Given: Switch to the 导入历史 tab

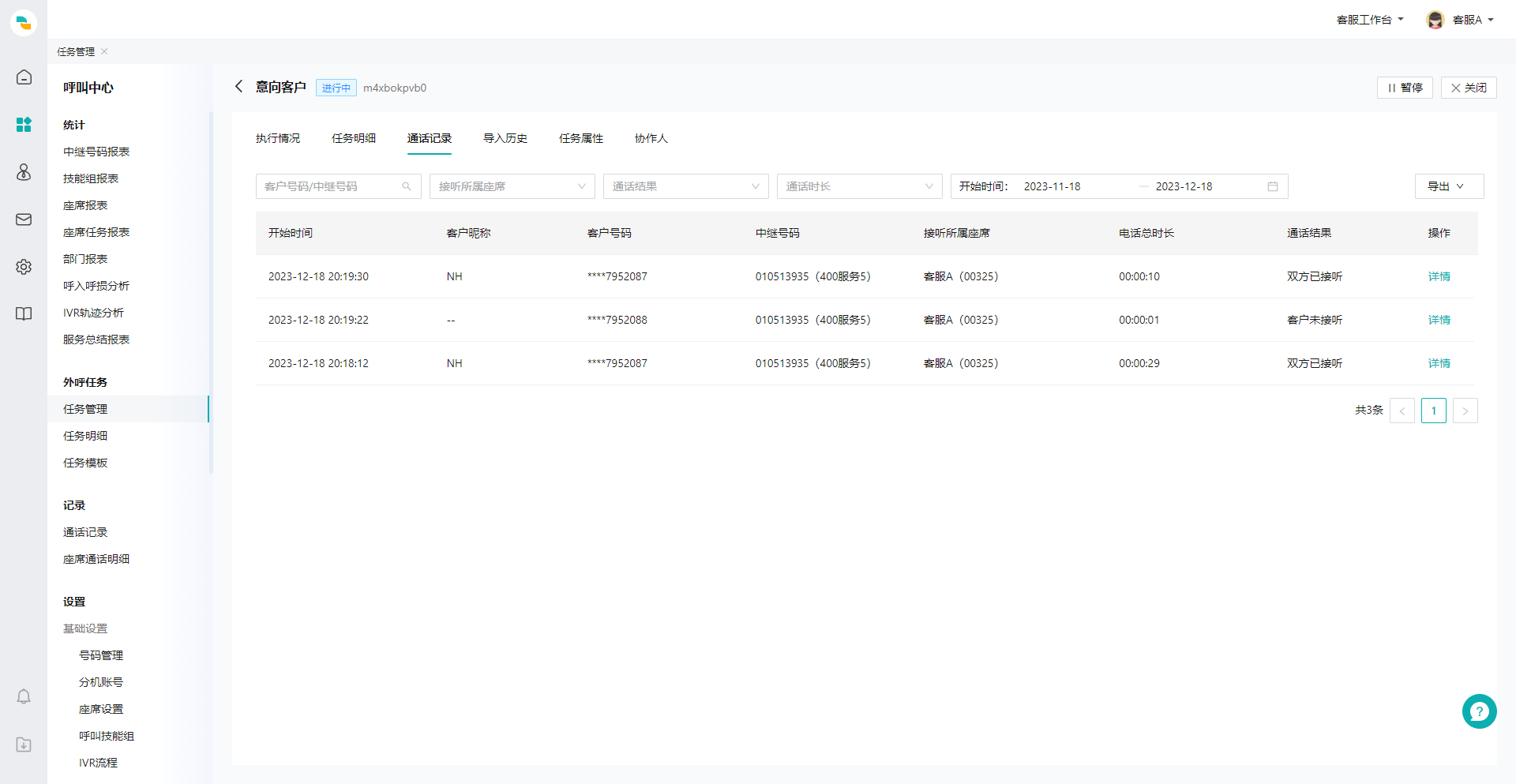Looking at the screenshot, I should (505, 138).
